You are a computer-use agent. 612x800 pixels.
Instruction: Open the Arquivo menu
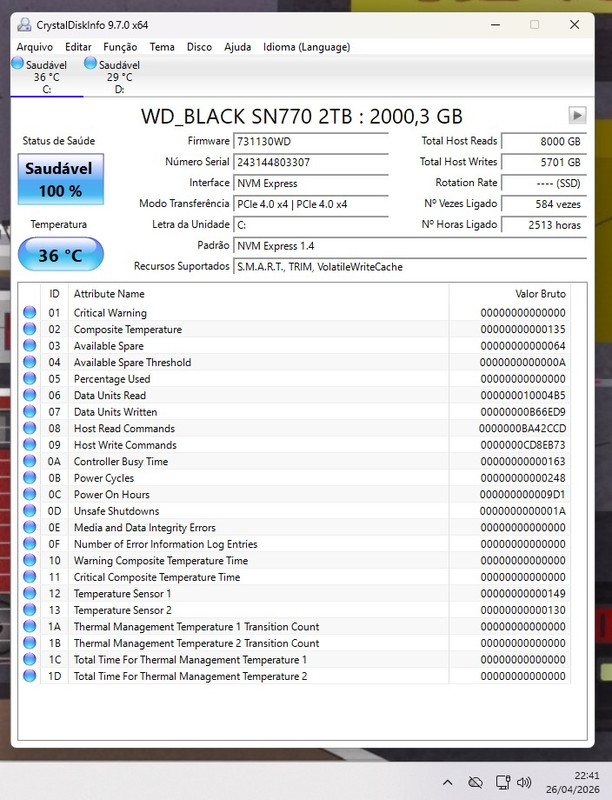(35, 47)
